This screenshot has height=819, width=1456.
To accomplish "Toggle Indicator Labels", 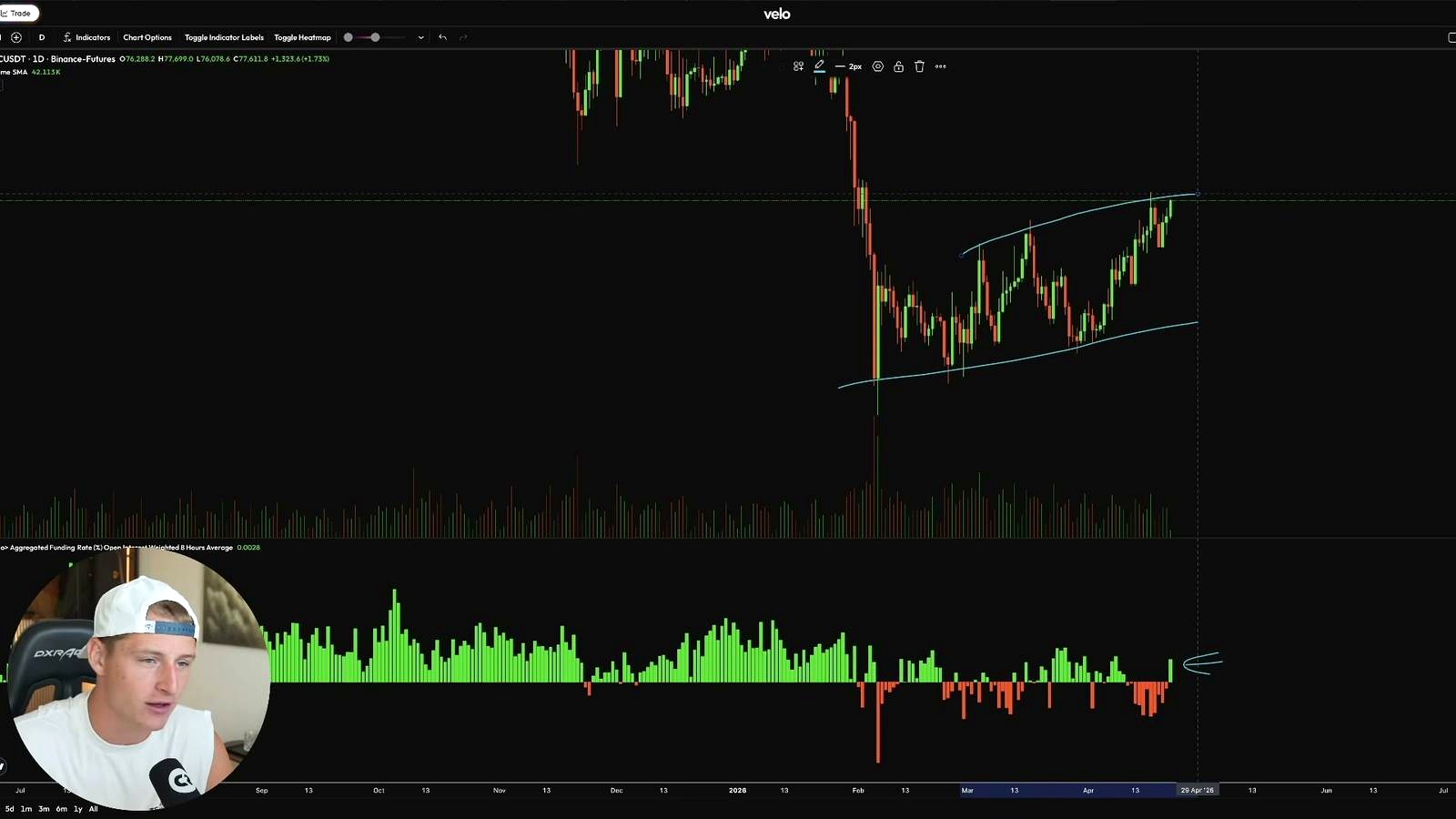I will pyautogui.click(x=224, y=37).
